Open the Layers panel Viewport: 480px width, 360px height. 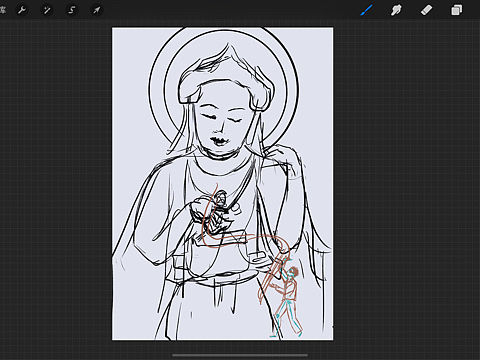456,10
